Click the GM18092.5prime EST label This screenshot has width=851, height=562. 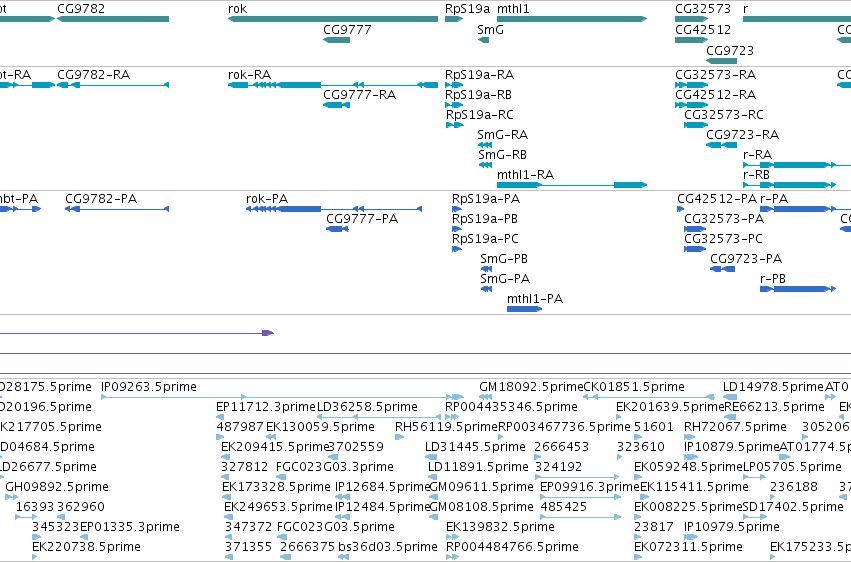click(x=531, y=387)
